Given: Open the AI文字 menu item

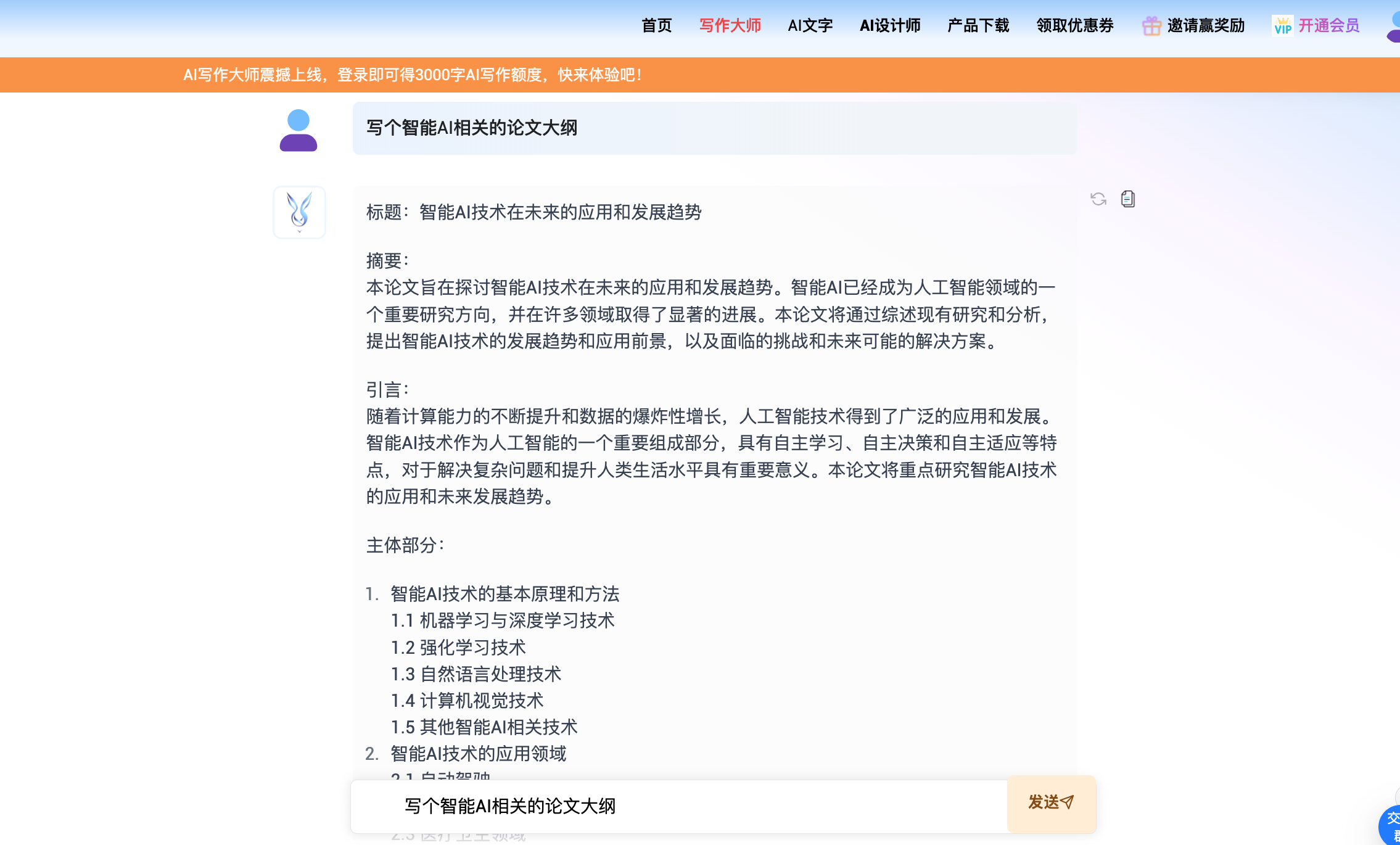Looking at the screenshot, I should [810, 25].
